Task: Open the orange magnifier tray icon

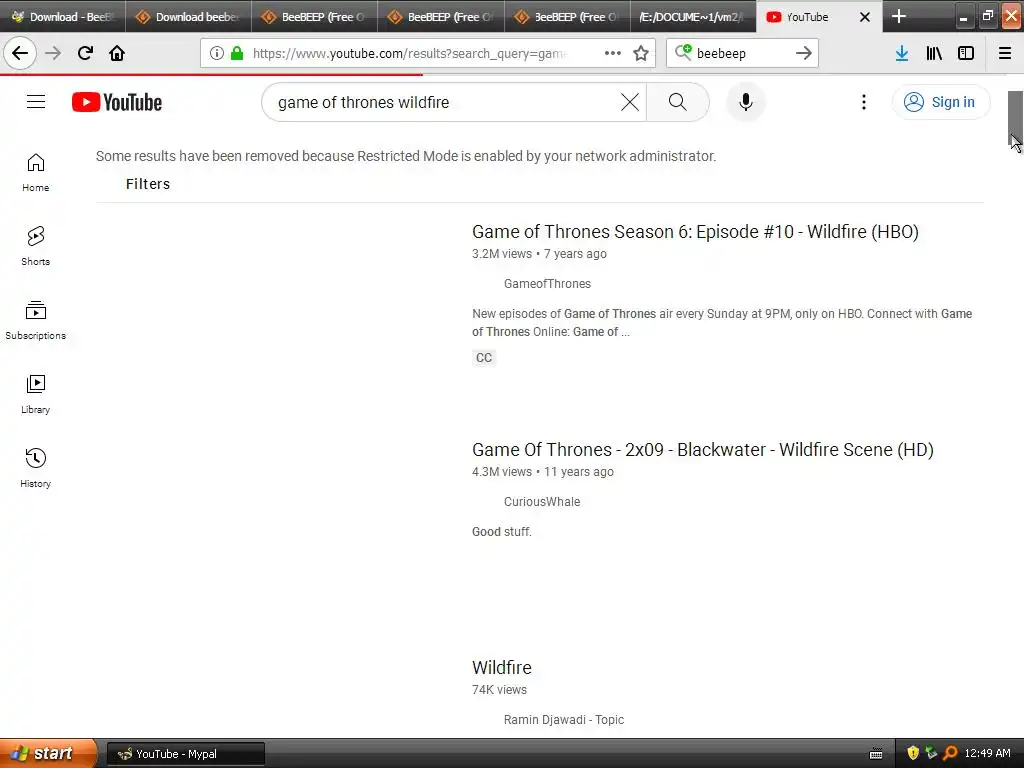Action: pyautogui.click(x=950, y=754)
